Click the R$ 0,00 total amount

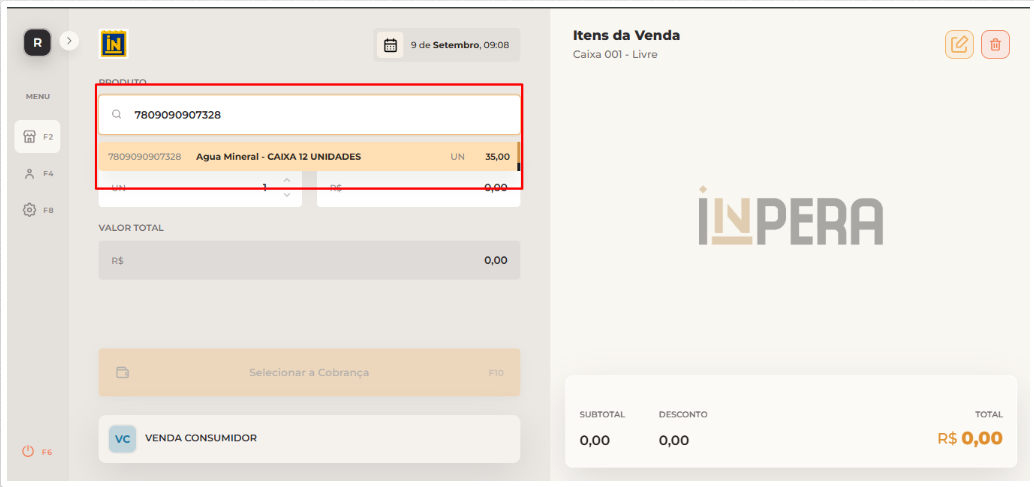click(970, 438)
